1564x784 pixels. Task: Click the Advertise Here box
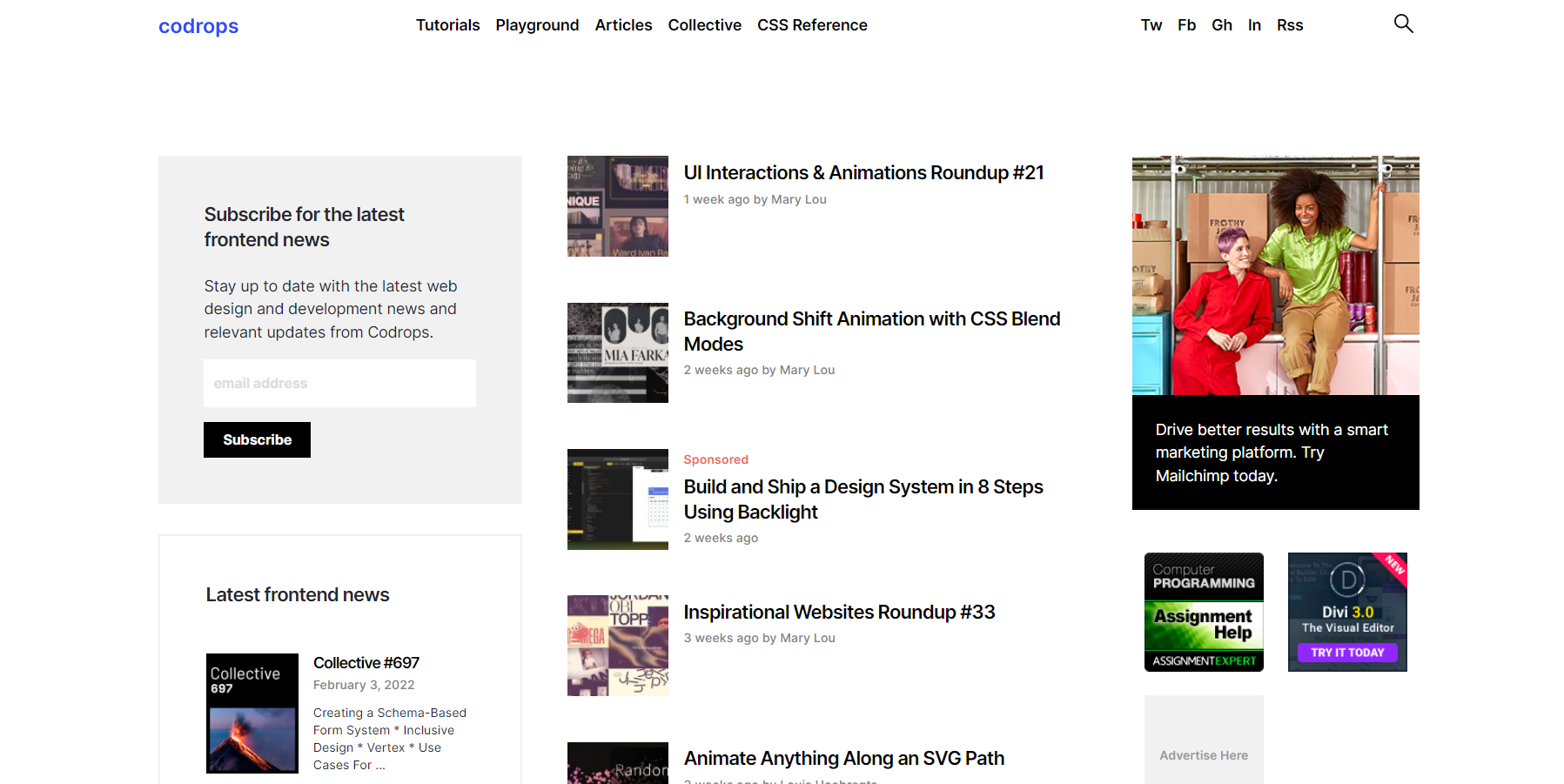1204,740
